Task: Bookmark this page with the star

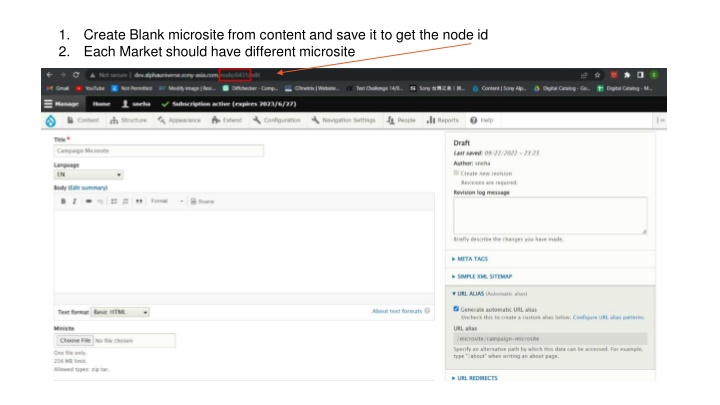Action: click(597, 75)
